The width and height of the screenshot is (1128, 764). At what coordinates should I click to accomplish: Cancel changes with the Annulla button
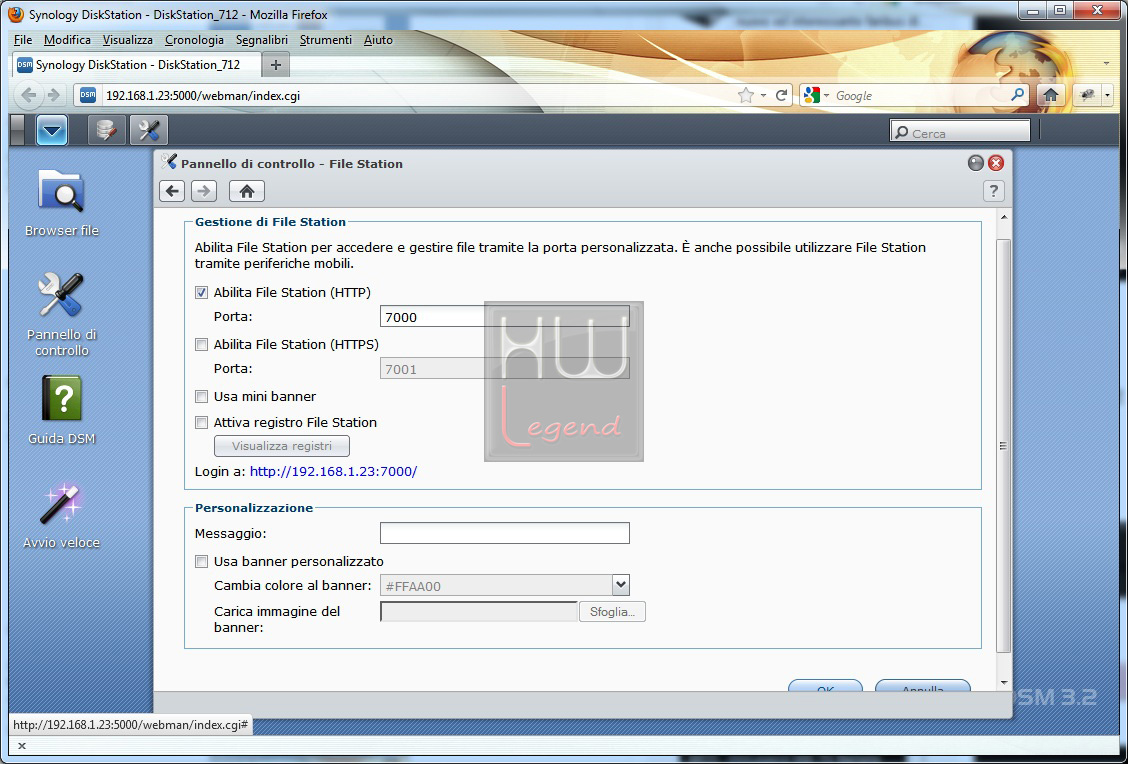coord(922,686)
